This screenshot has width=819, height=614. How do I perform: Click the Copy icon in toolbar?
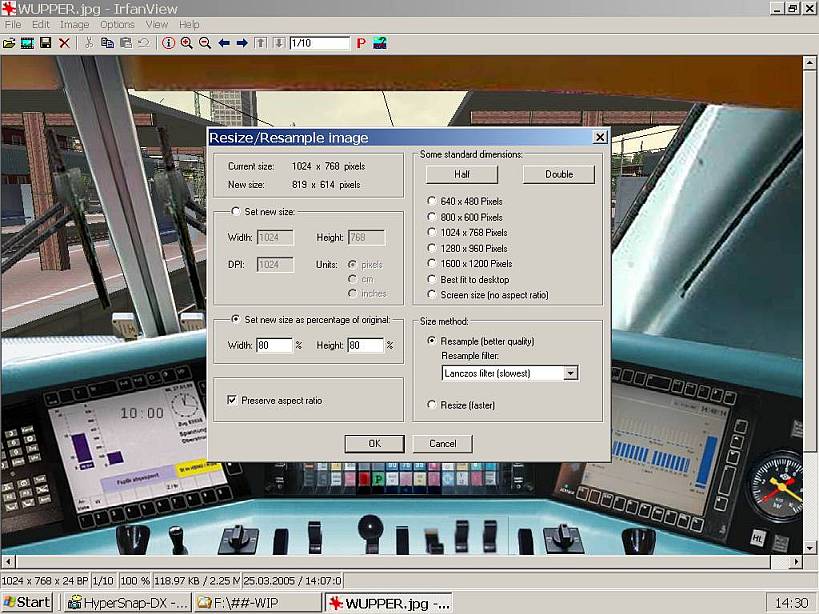107,43
